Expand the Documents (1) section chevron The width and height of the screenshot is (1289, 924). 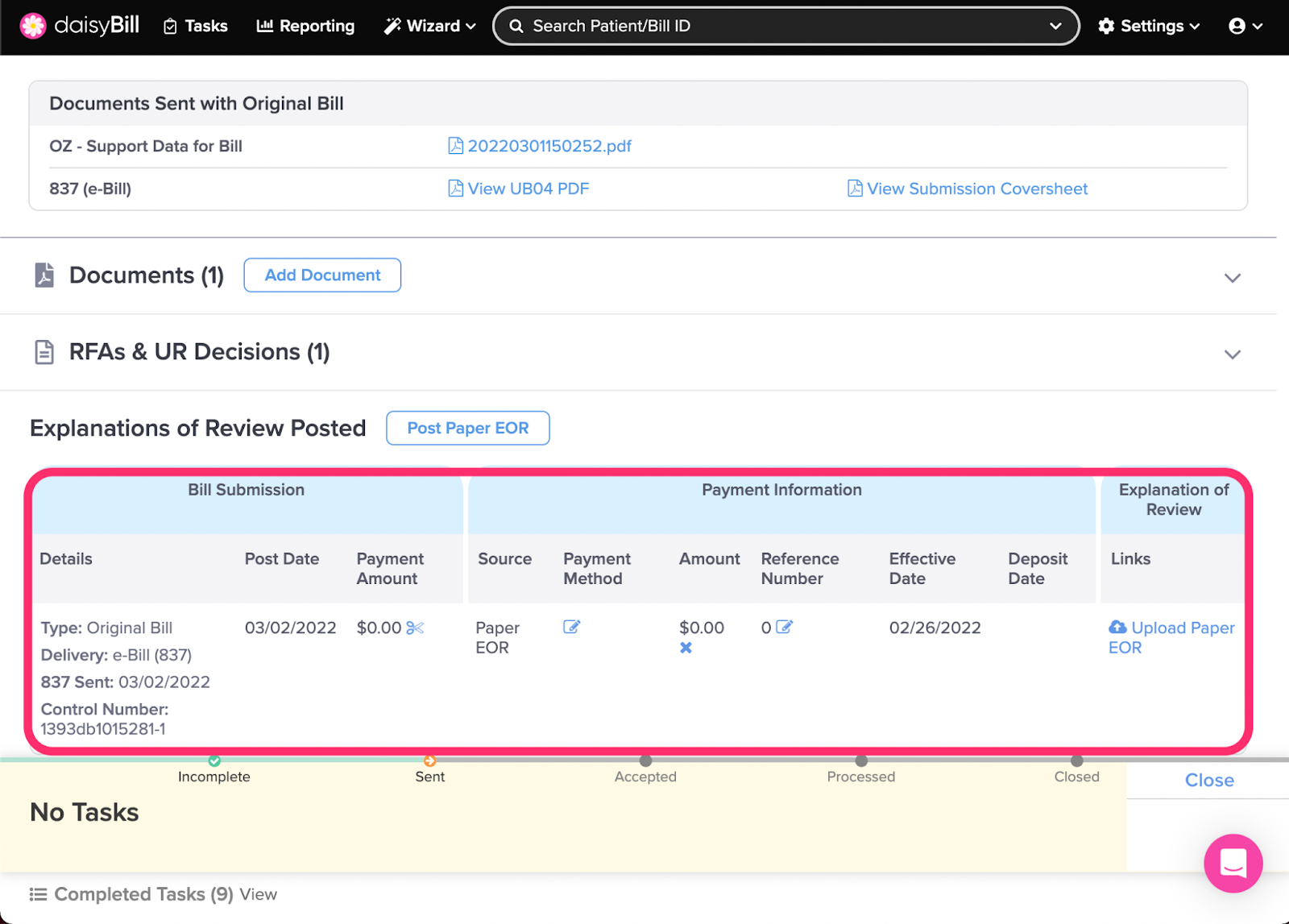(1232, 278)
